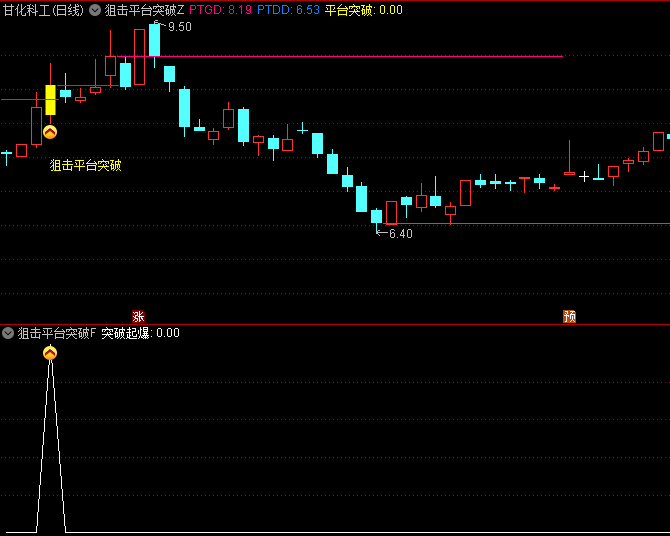Click the yellow 狙击平台突破 annotation text
This screenshot has height=536, width=670.
(85, 165)
